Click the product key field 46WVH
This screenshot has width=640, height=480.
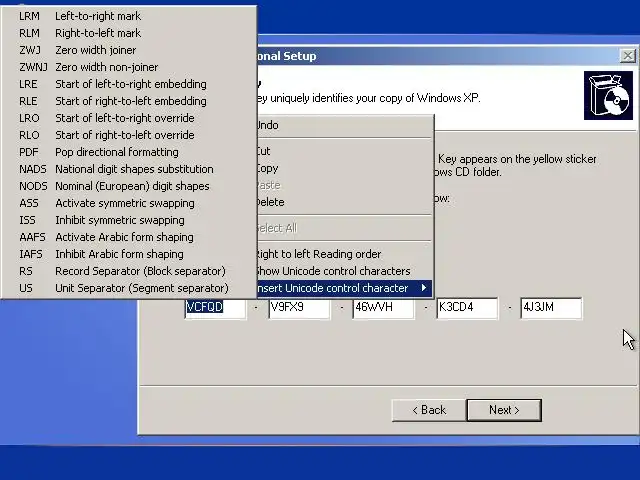pyautogui.click(x=383, y=308)
